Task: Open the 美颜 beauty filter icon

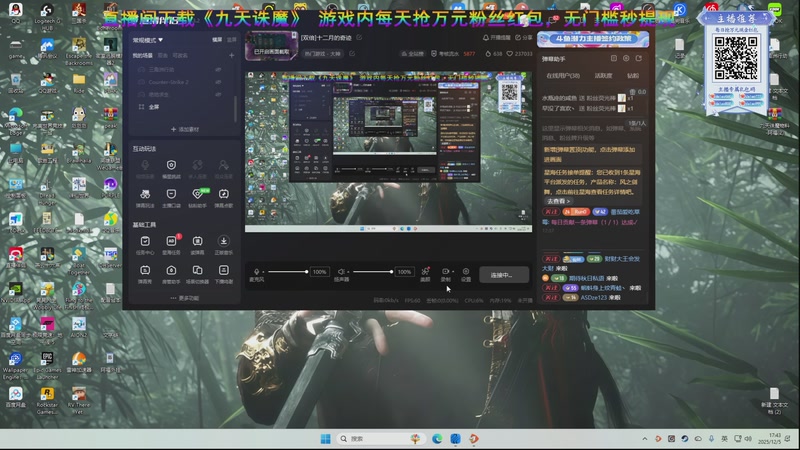Action: (x=425, y=274)
